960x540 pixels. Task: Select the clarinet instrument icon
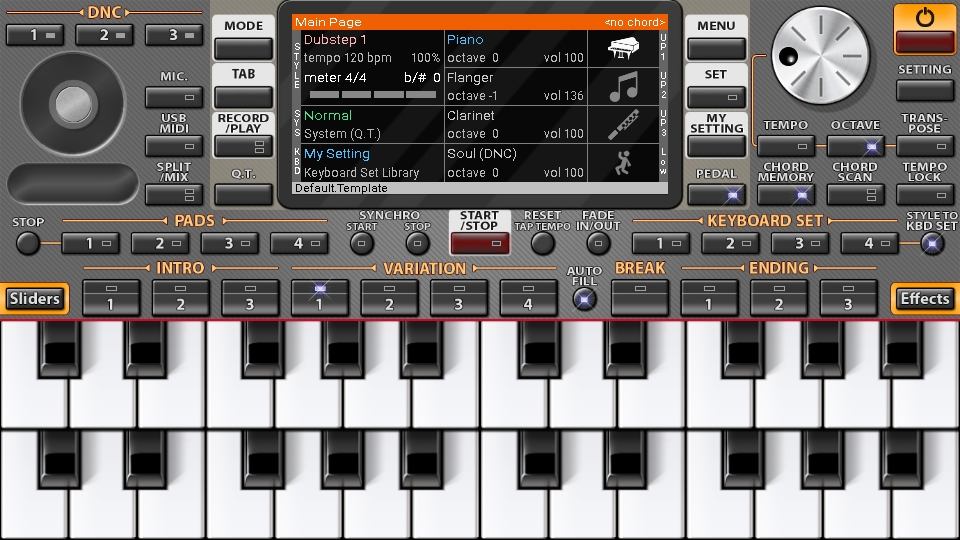point(623,125)
